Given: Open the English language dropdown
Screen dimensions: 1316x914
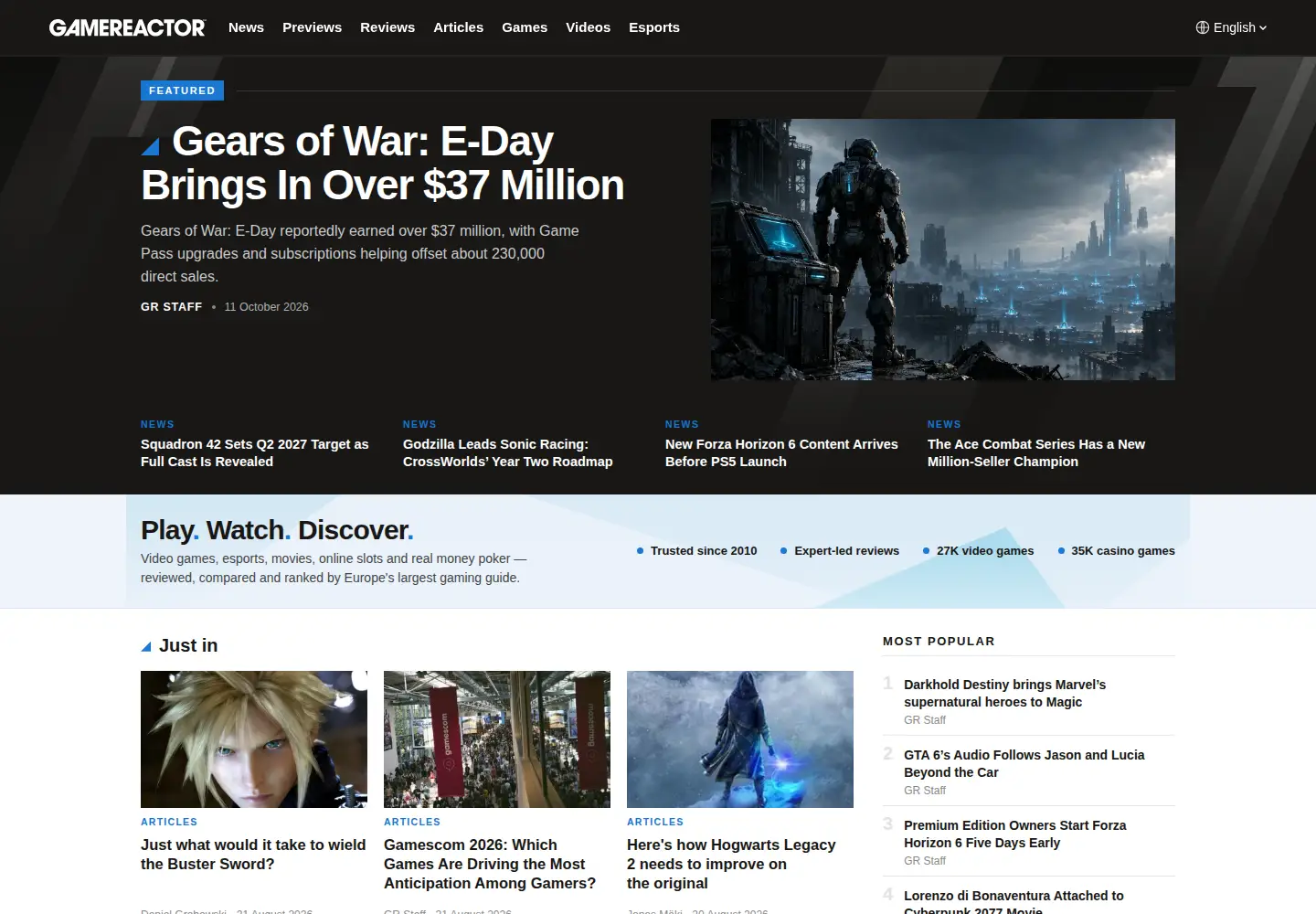Looking at the screenshot, I should (x=1232, y=27).
